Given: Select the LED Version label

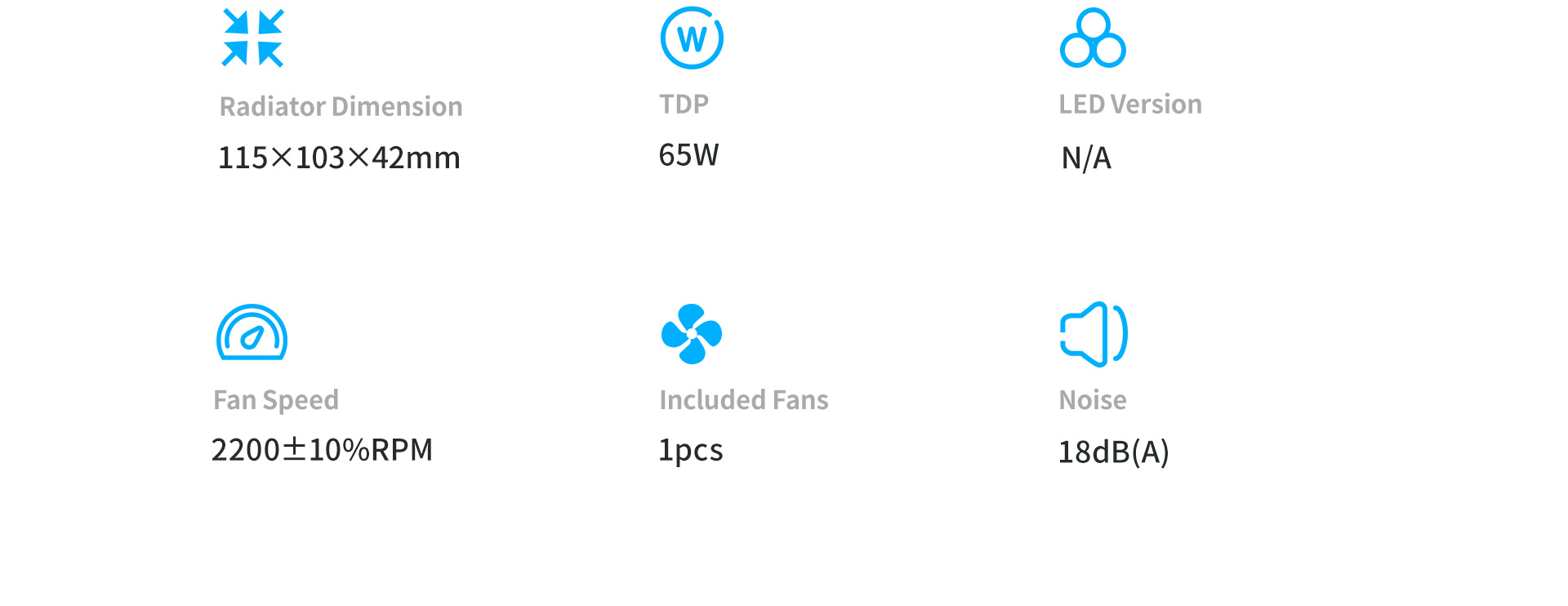Looking at the screenshot, I should pyautogui.click(x=1130, y=104).
